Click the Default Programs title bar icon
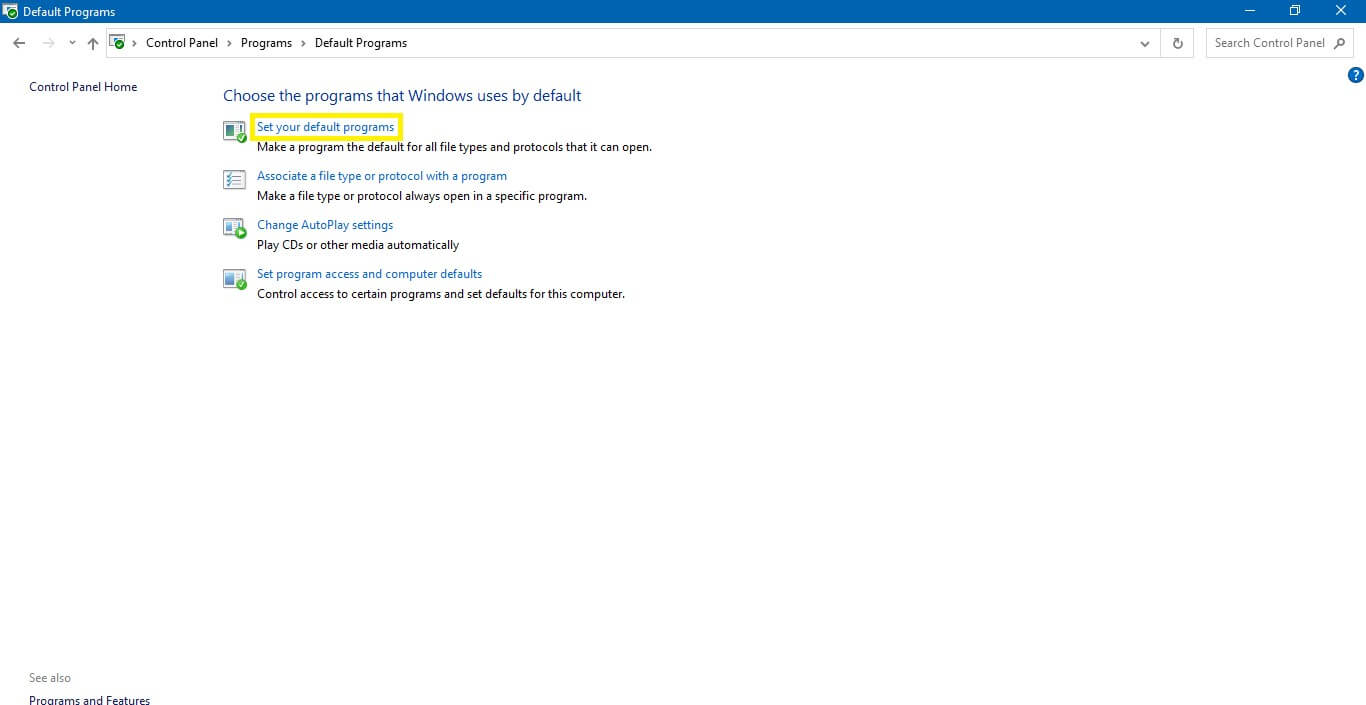 pyautogui.click(x=10, y=11)
